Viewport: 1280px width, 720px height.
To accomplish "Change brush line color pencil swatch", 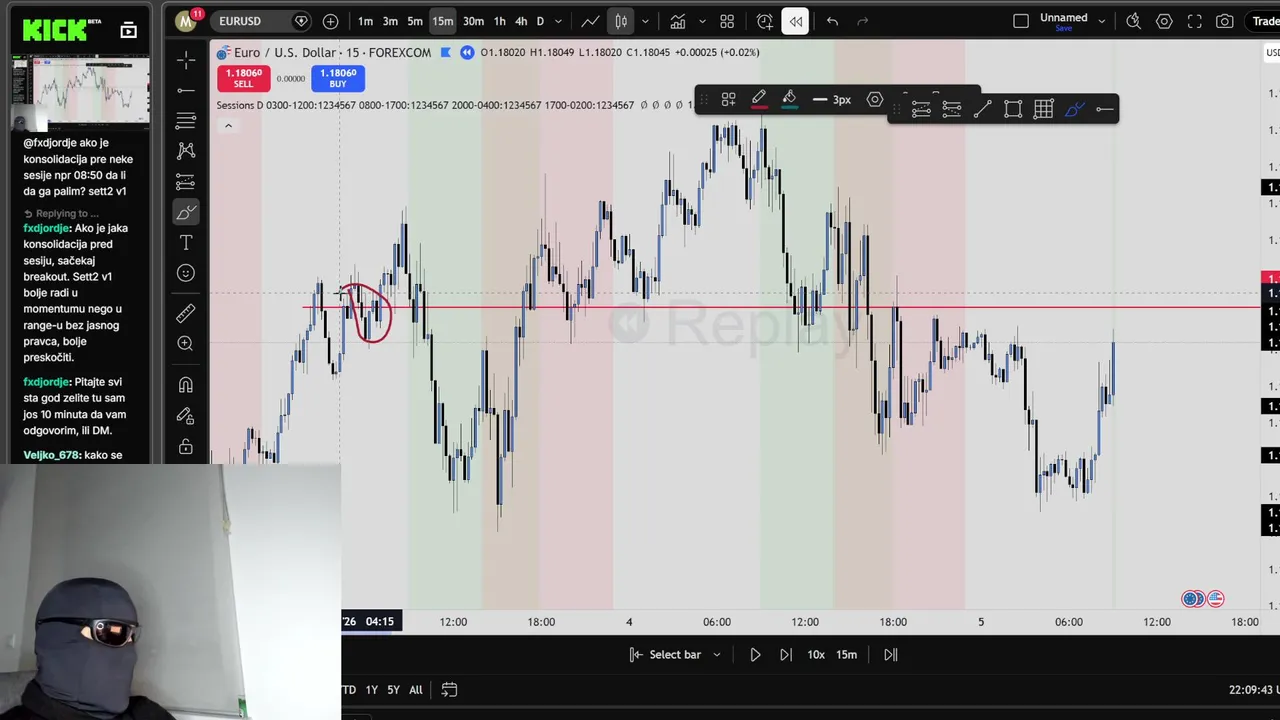I will (759, 99).
